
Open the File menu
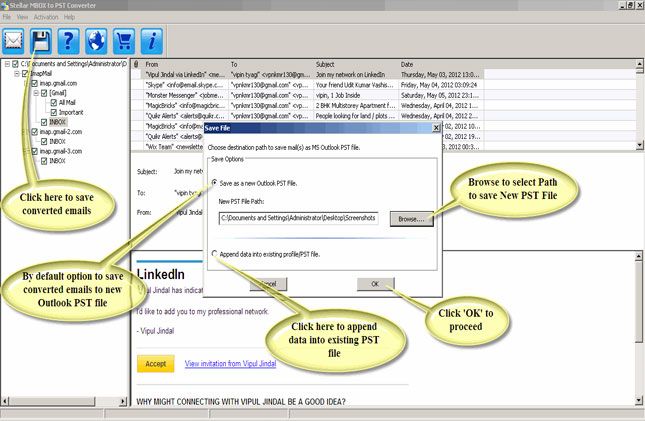pyautogui.click(x=7, y=17)
